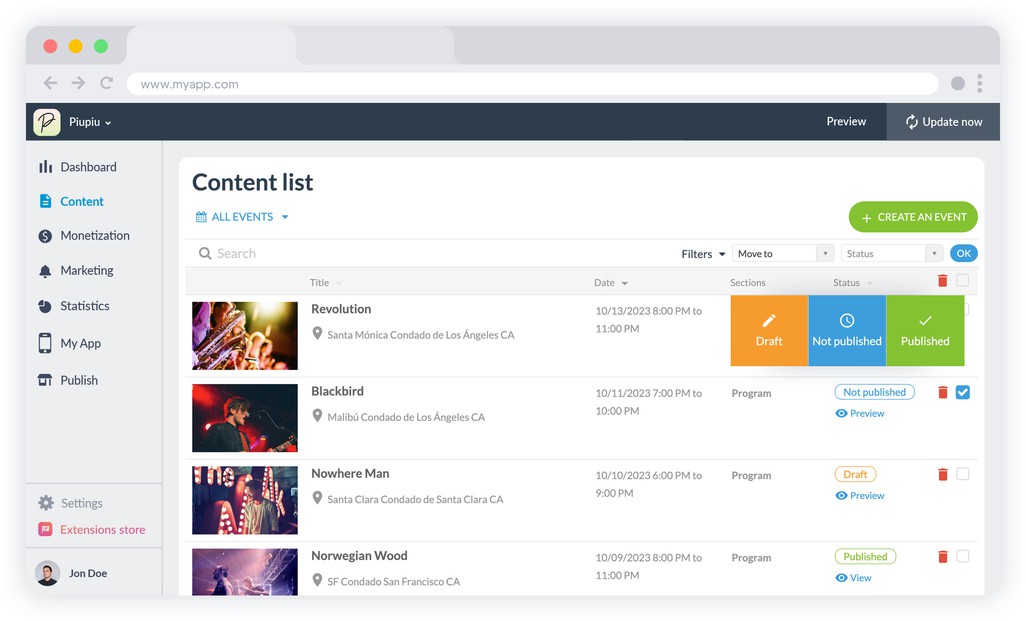Click the CREATE AN EVENT button
Viewport: 1026px width, 621px height.
pyautogui.click(x=912, y=217)
